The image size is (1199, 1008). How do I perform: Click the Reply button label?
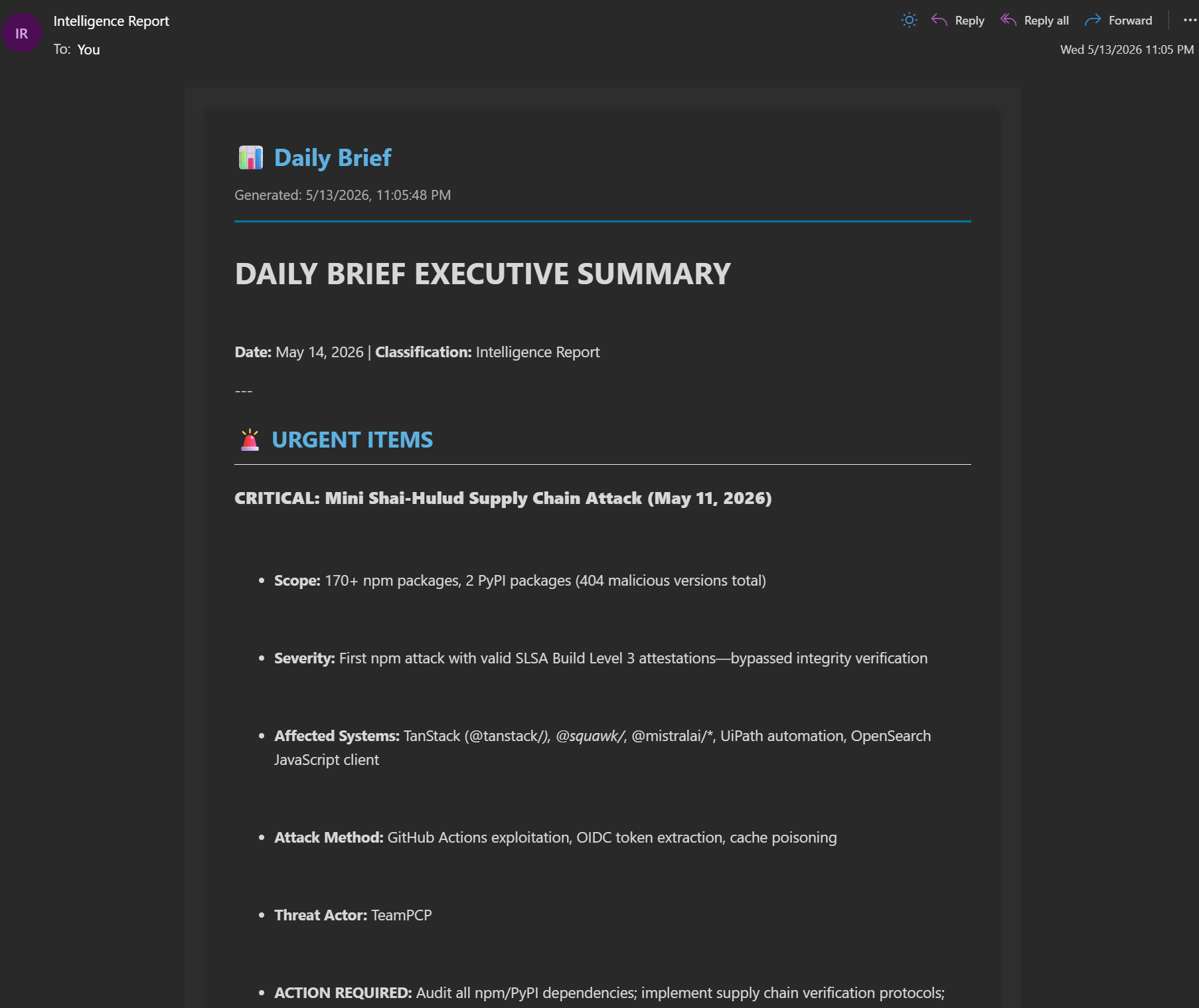coord(969,21)
